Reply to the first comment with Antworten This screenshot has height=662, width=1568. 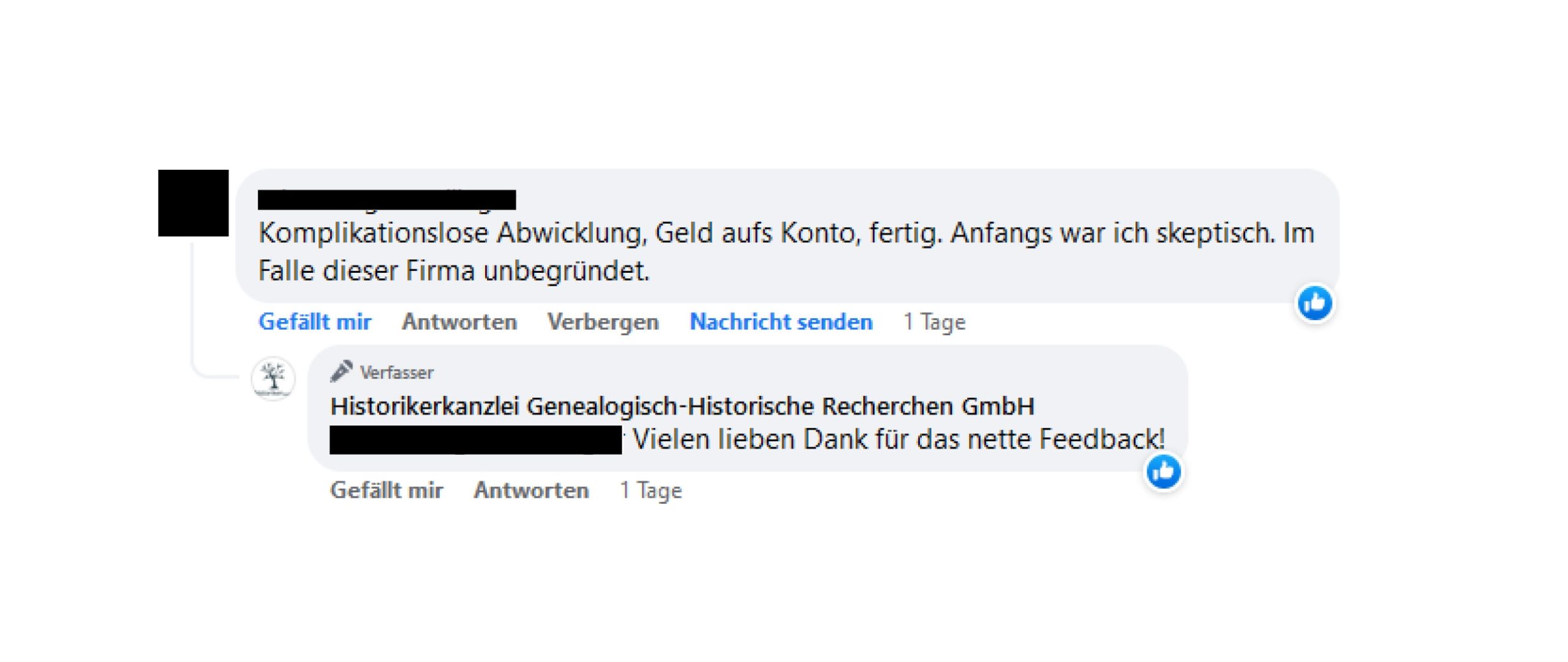(x=459, y=322)
